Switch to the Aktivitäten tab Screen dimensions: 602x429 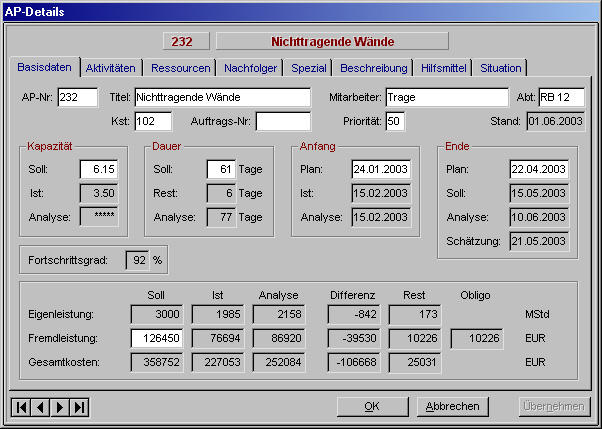pos(111,68)
